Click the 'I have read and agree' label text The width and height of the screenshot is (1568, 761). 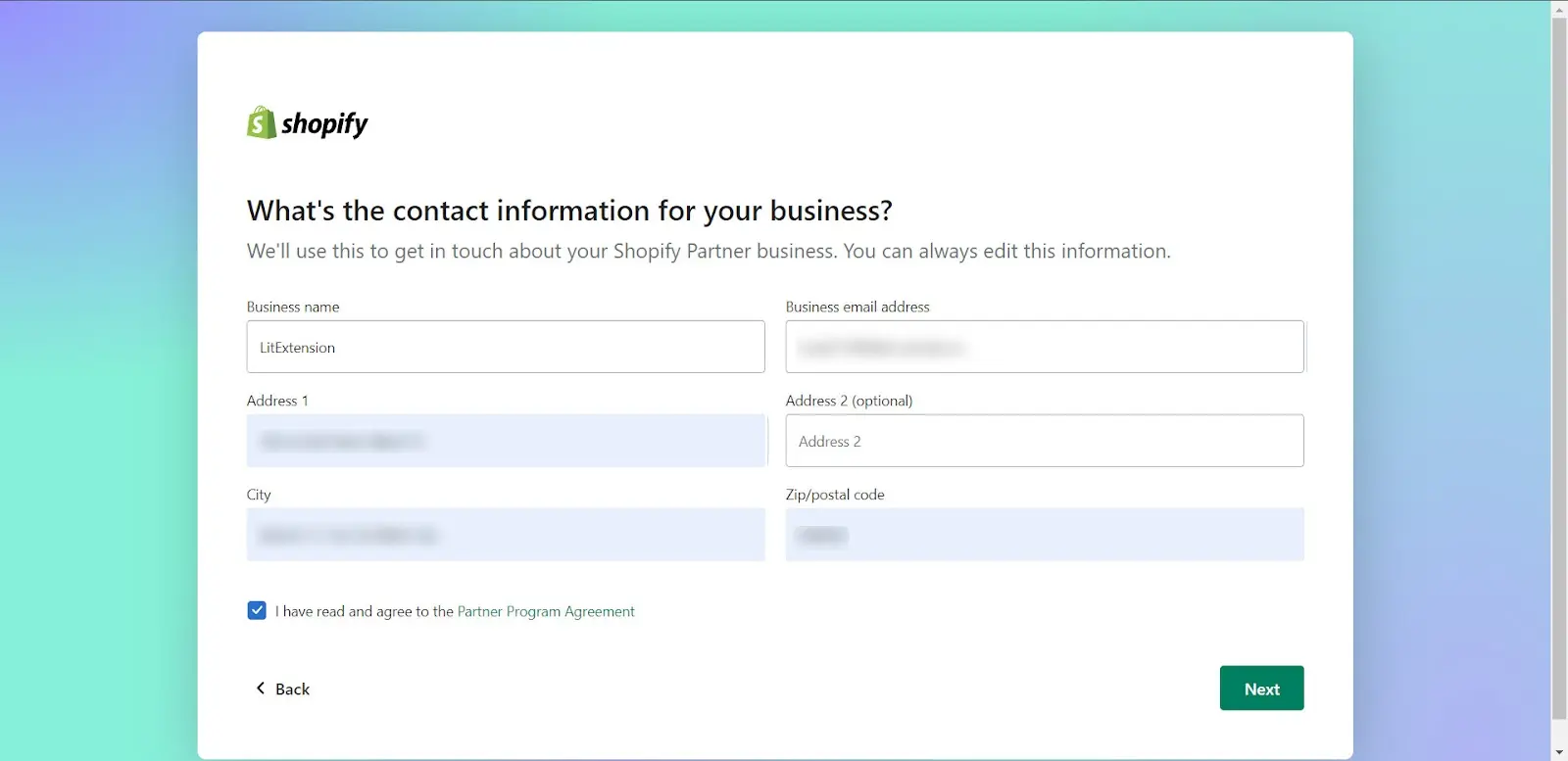[x=364, y=611]
